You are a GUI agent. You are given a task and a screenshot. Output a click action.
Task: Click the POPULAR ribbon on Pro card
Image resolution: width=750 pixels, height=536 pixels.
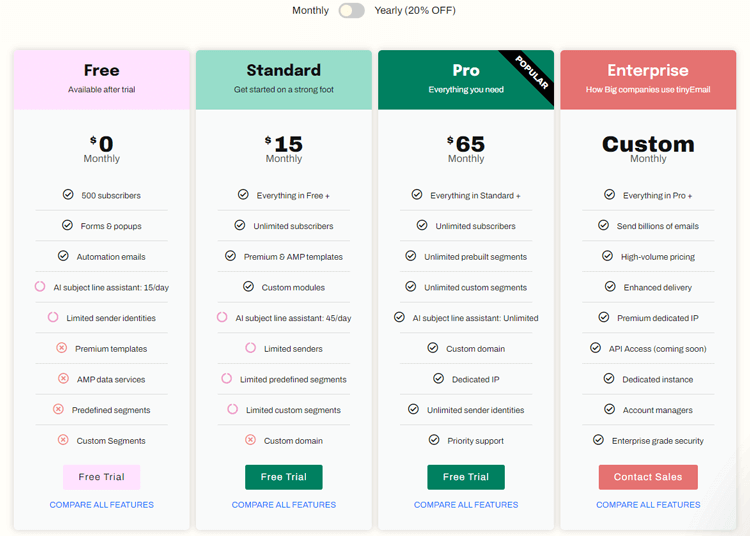531,72
